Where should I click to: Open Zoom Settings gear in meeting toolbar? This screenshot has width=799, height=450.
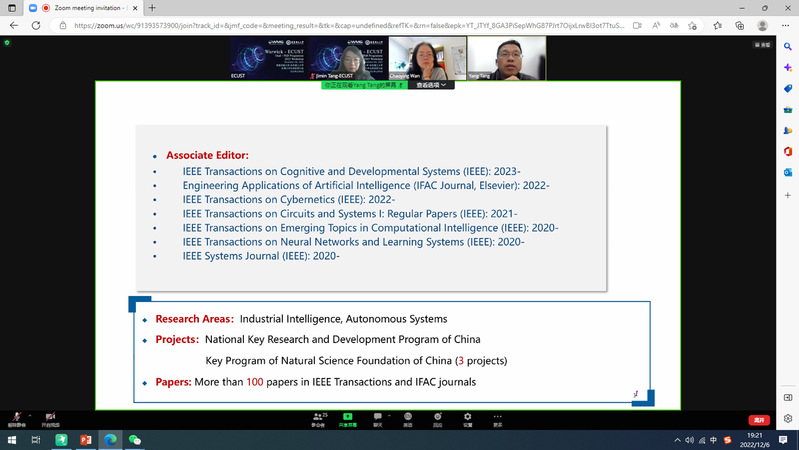pyautogui.click(x=467, y=419)
